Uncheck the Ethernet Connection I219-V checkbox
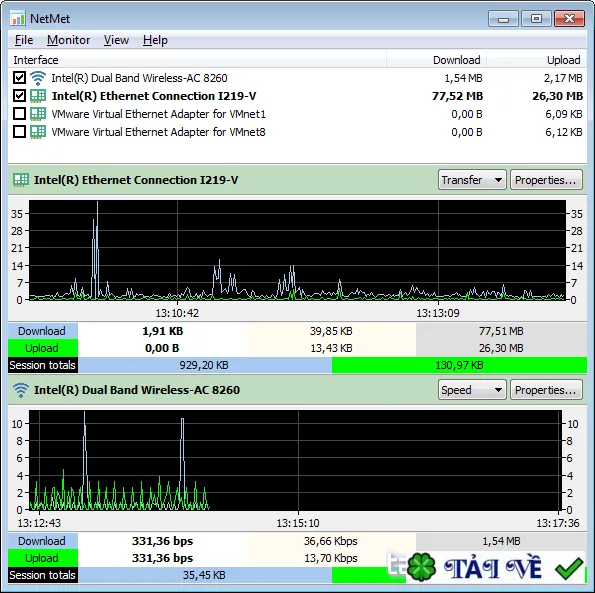The width and height of the screenshot is (595, 593). click(19, 96)
